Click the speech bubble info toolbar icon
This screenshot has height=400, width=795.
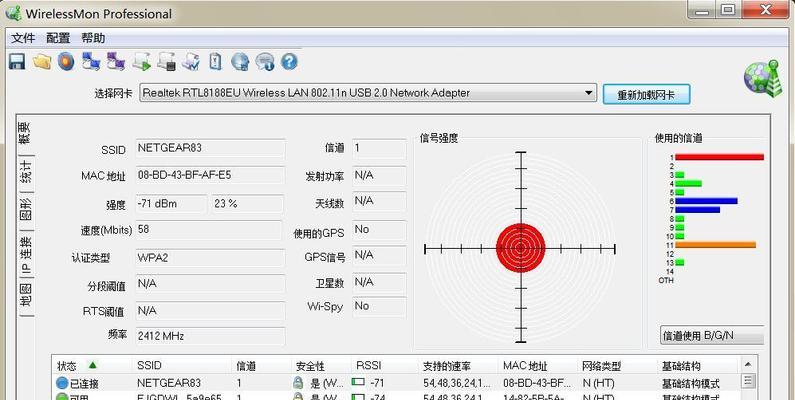click(x=265, y=62)
